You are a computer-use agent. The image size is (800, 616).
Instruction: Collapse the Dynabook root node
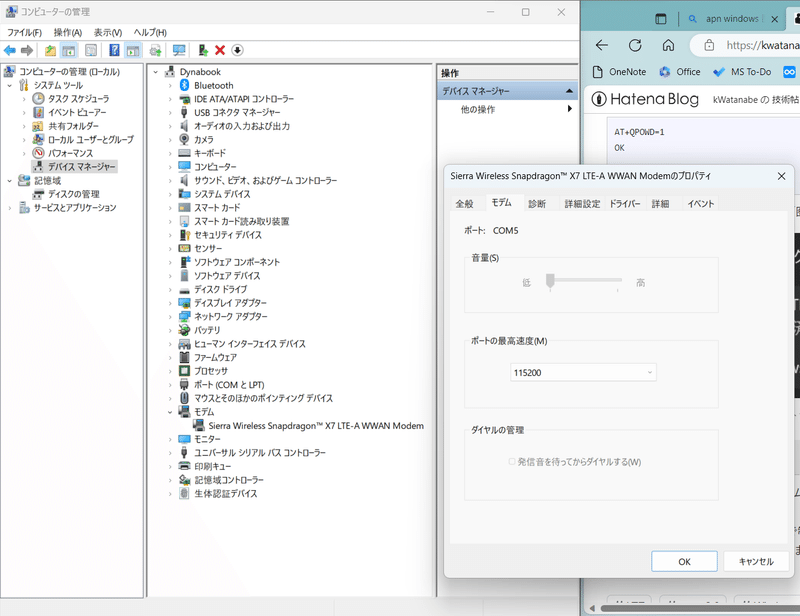(156, 72)
